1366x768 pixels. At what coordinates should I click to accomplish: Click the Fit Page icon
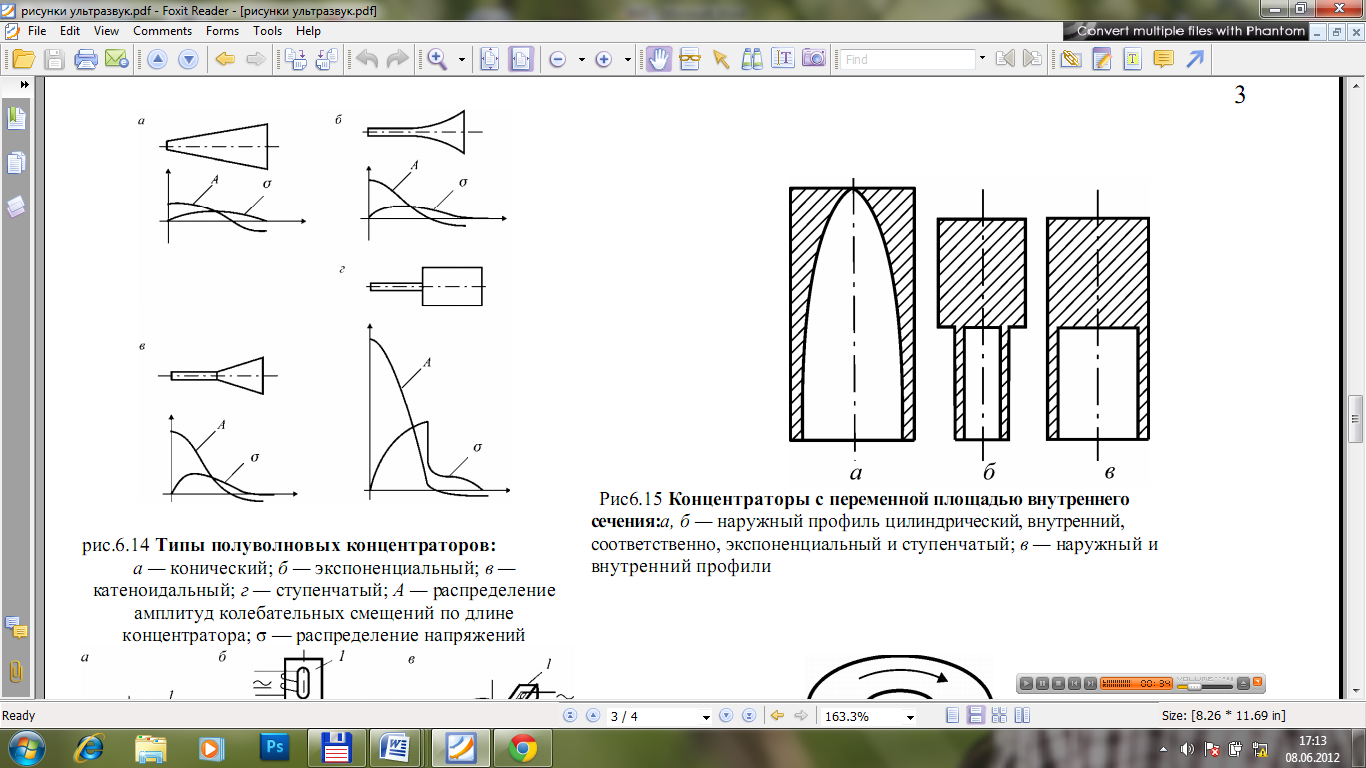tap(489, 59)
